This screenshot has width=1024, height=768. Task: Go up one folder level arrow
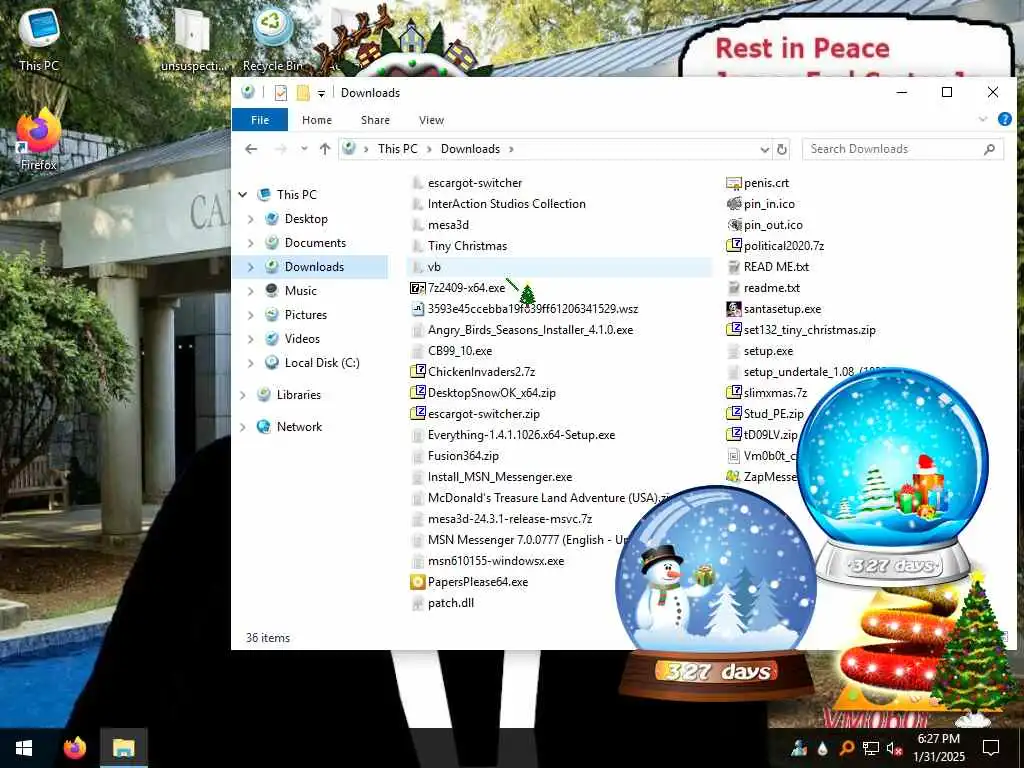click(x=325, y=149)
